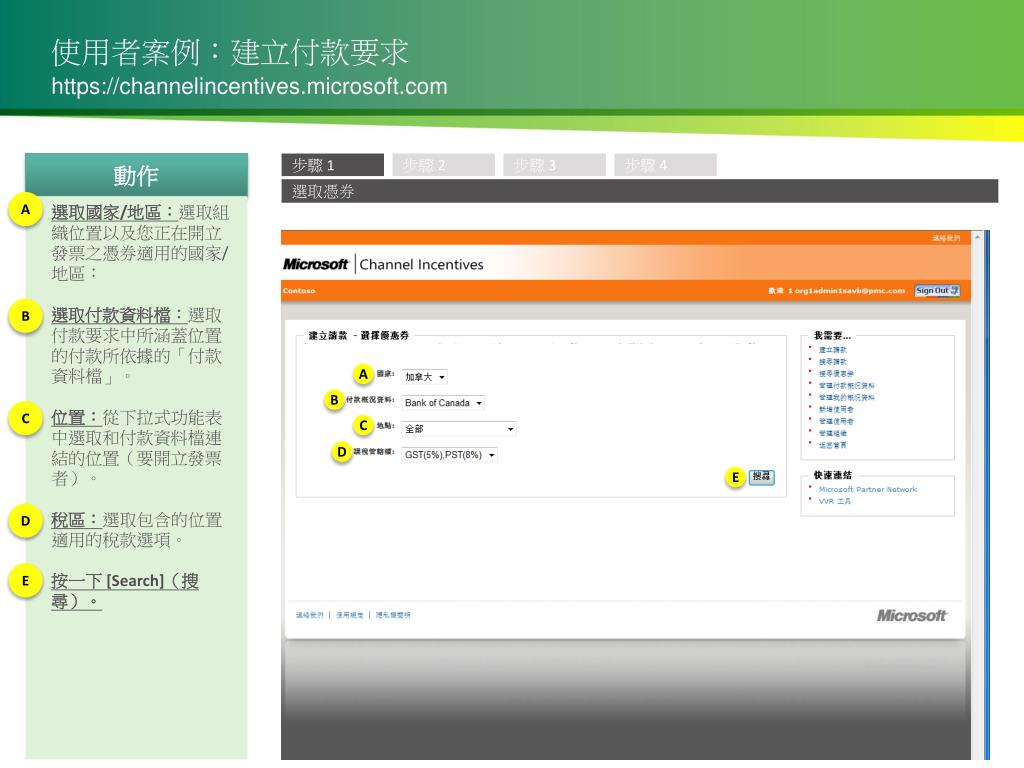Select the 步驟 2 tab
The height and width of the screenshot is (768, 1024).
coord(443,165)
